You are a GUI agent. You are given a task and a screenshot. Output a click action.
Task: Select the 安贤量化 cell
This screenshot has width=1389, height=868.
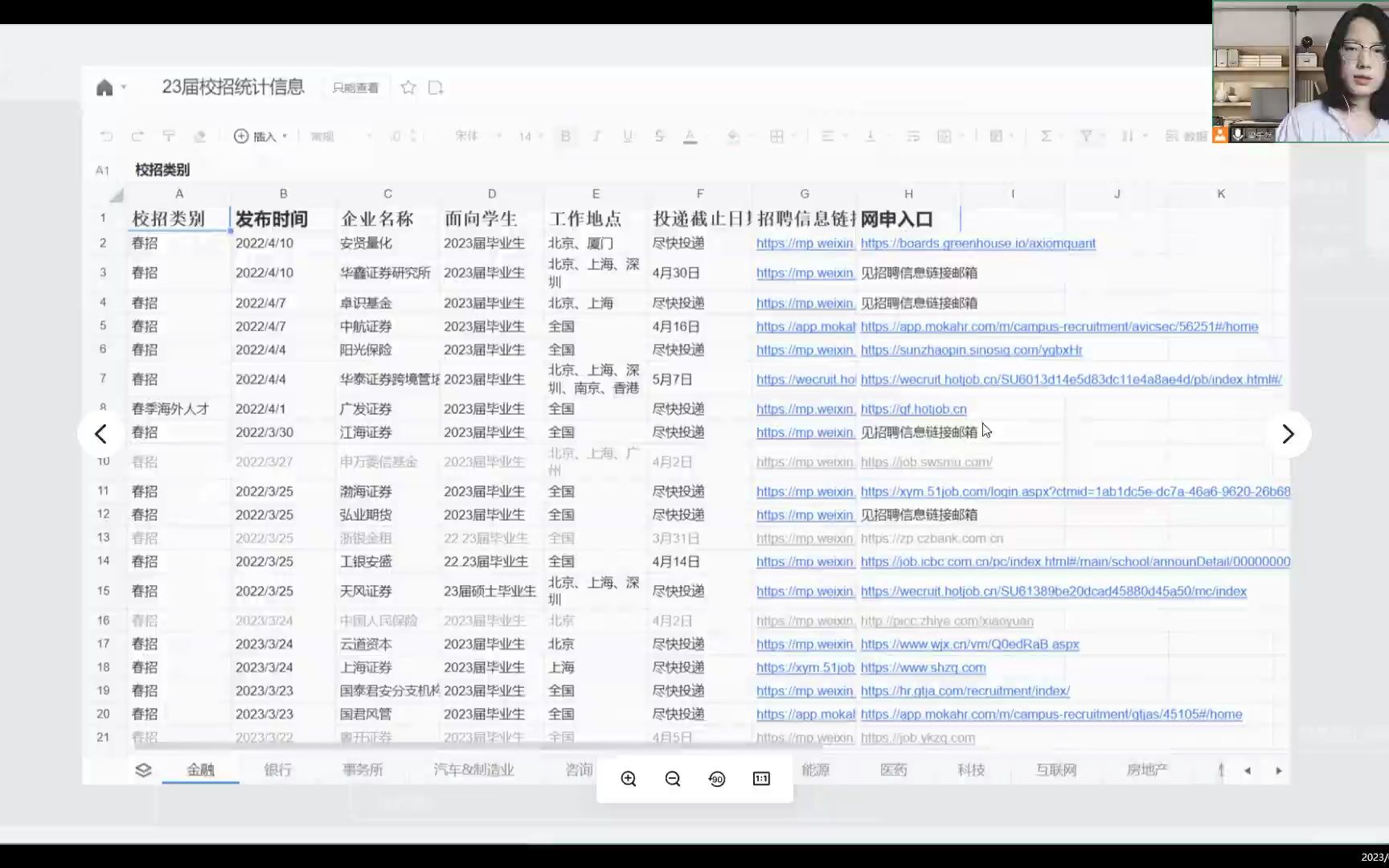pyautogui.click(x=388, y=244)
